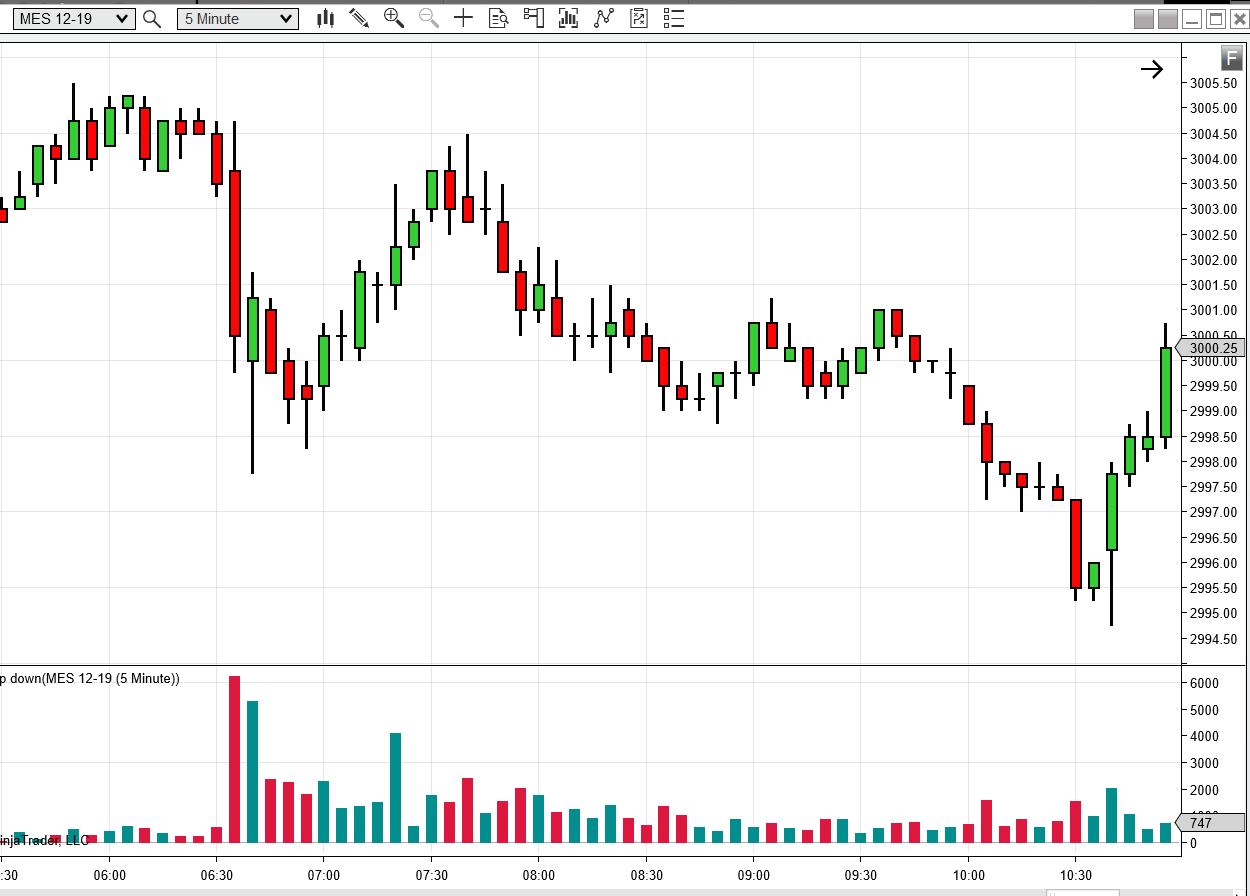This screenshot has width=1250, height=896.
Task: Open the indicators bar-chart icon
Action: pos(569,18)
